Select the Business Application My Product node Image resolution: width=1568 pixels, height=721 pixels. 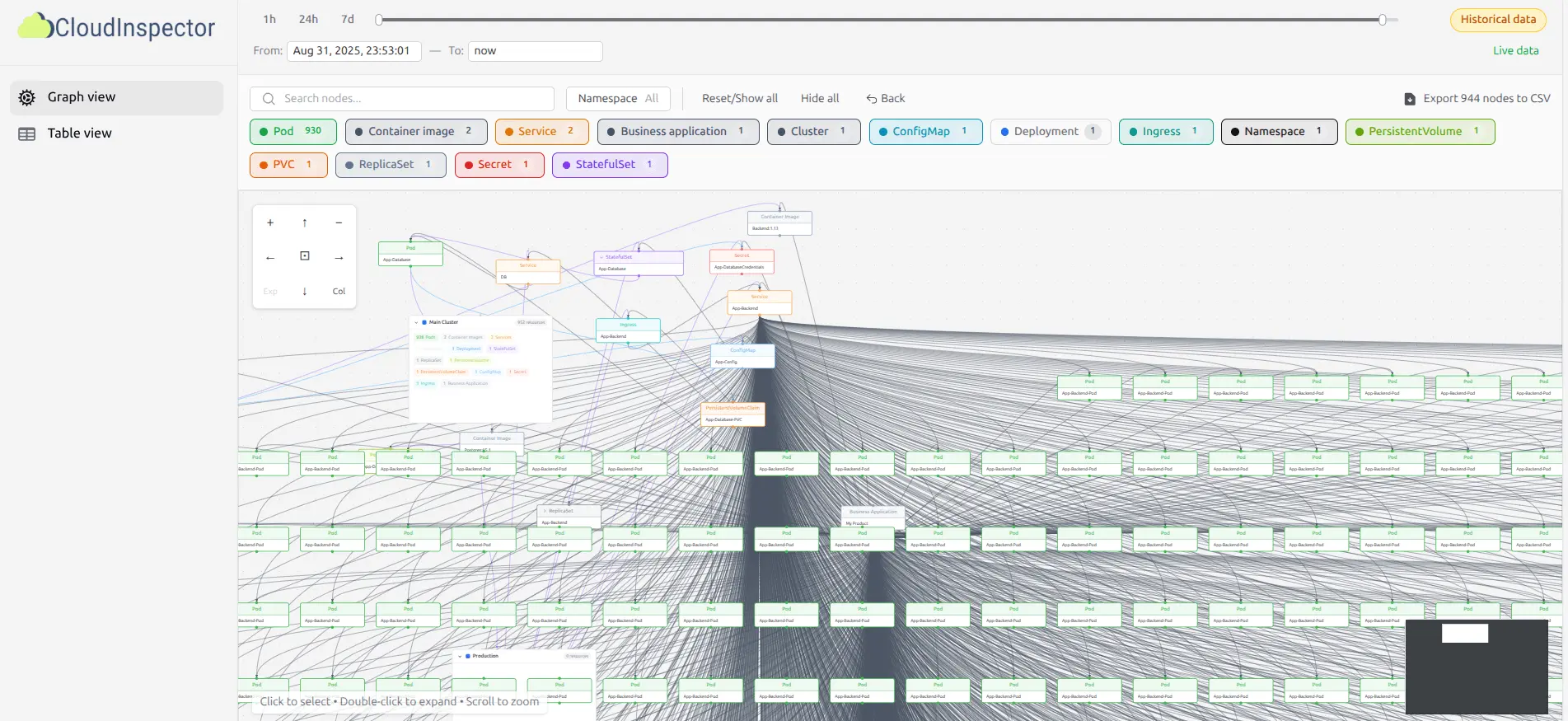(x=873, y=517)
